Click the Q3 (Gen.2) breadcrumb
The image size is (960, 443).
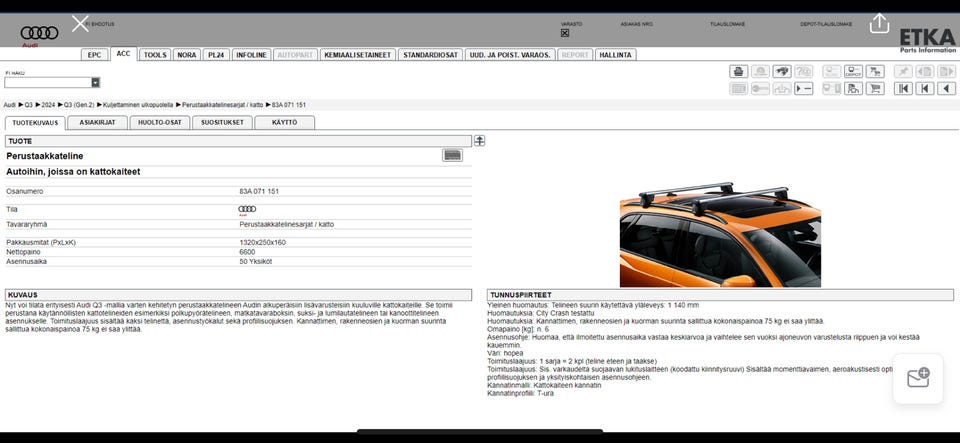(x=79, y=105)
